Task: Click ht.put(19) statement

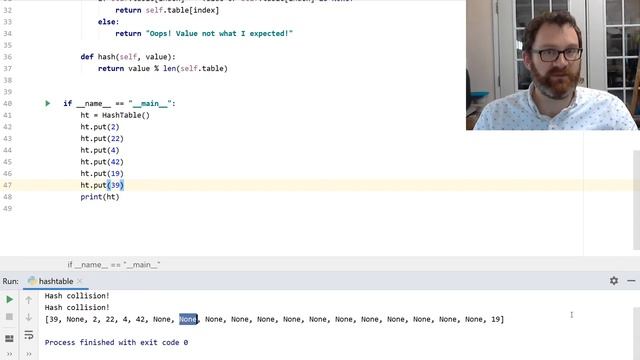Action: click(x=102, y=174)
